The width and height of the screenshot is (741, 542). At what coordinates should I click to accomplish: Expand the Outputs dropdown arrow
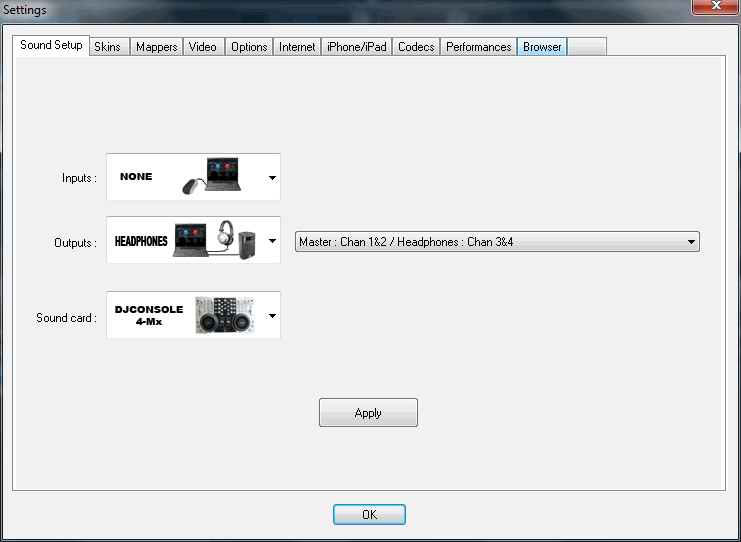272,241
